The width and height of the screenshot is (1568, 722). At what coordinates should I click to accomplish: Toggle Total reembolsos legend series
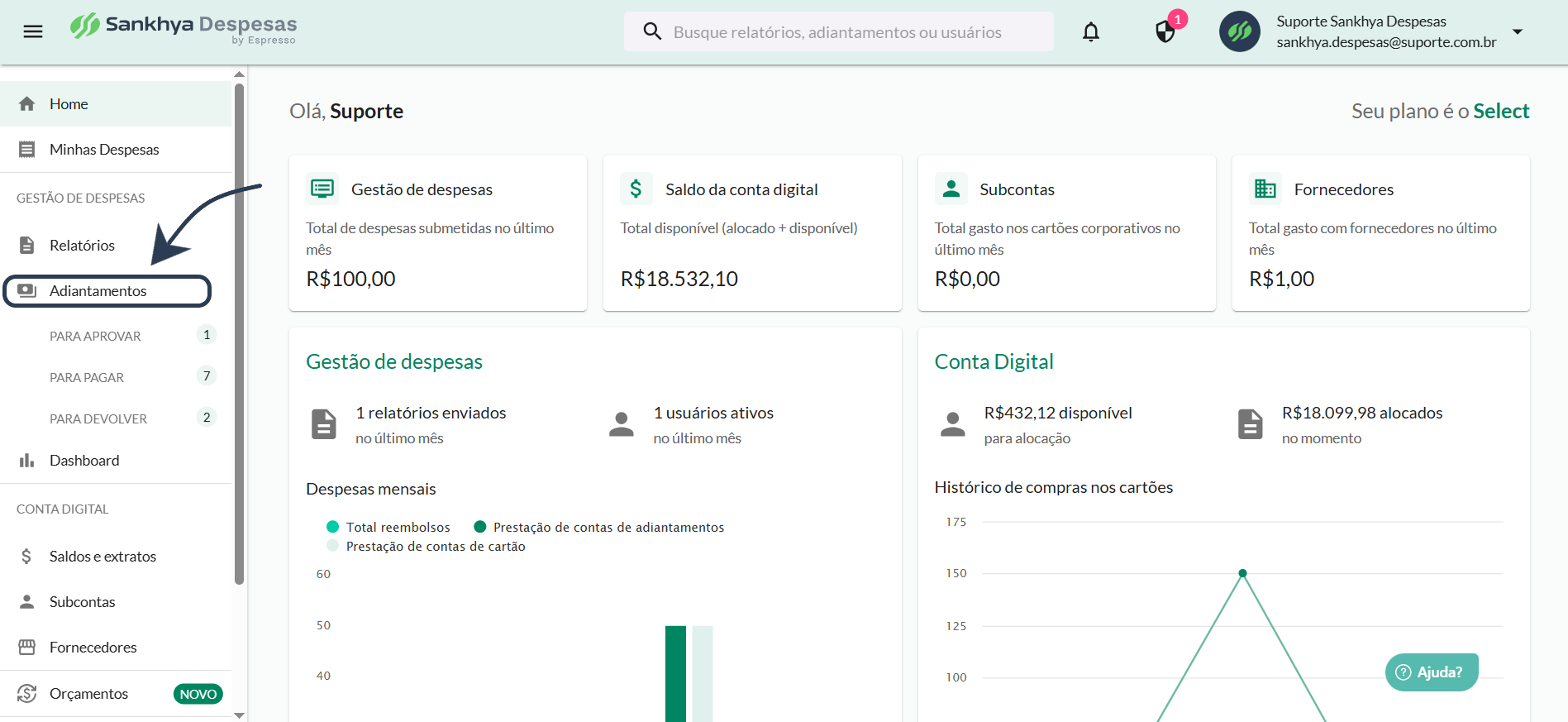[388, 527]
